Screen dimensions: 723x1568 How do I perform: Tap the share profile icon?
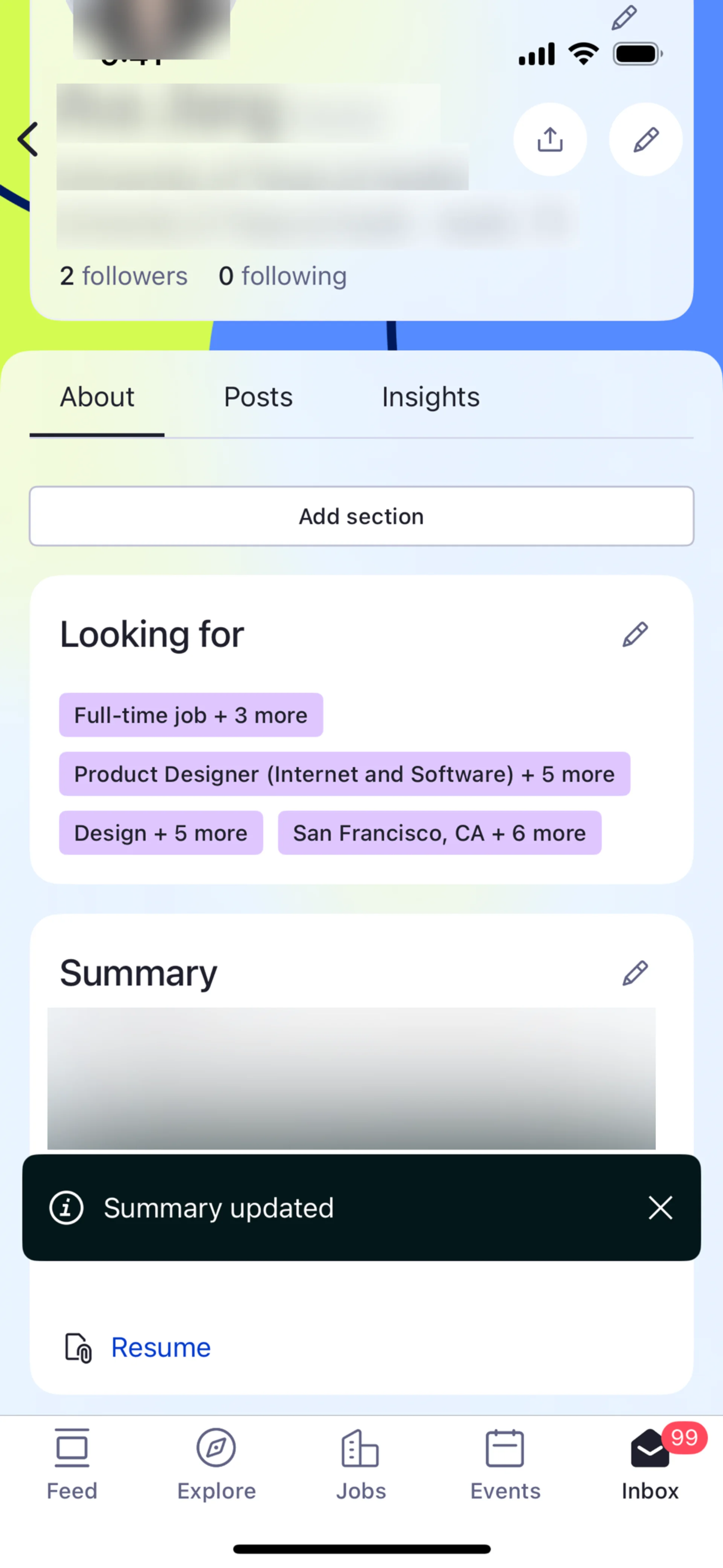pyautogui.click(x=549, y=139)
